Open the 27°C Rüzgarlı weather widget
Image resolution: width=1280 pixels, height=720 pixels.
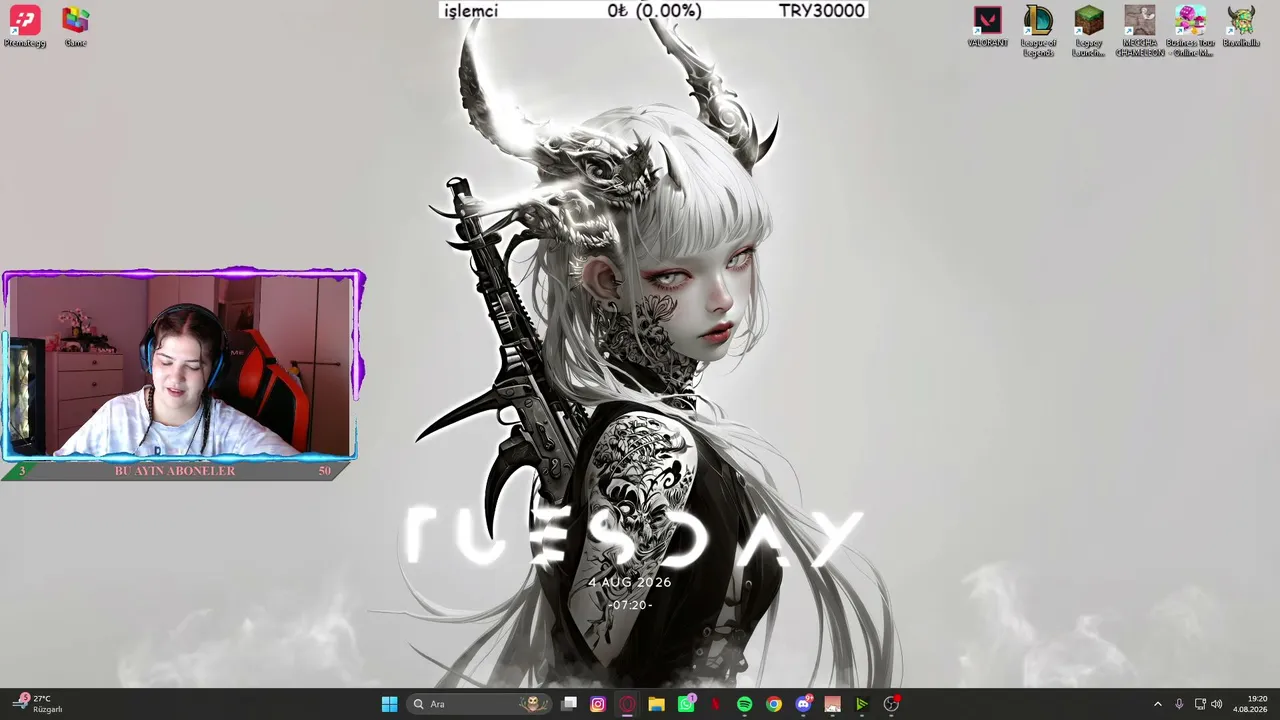tap(40, 704)
